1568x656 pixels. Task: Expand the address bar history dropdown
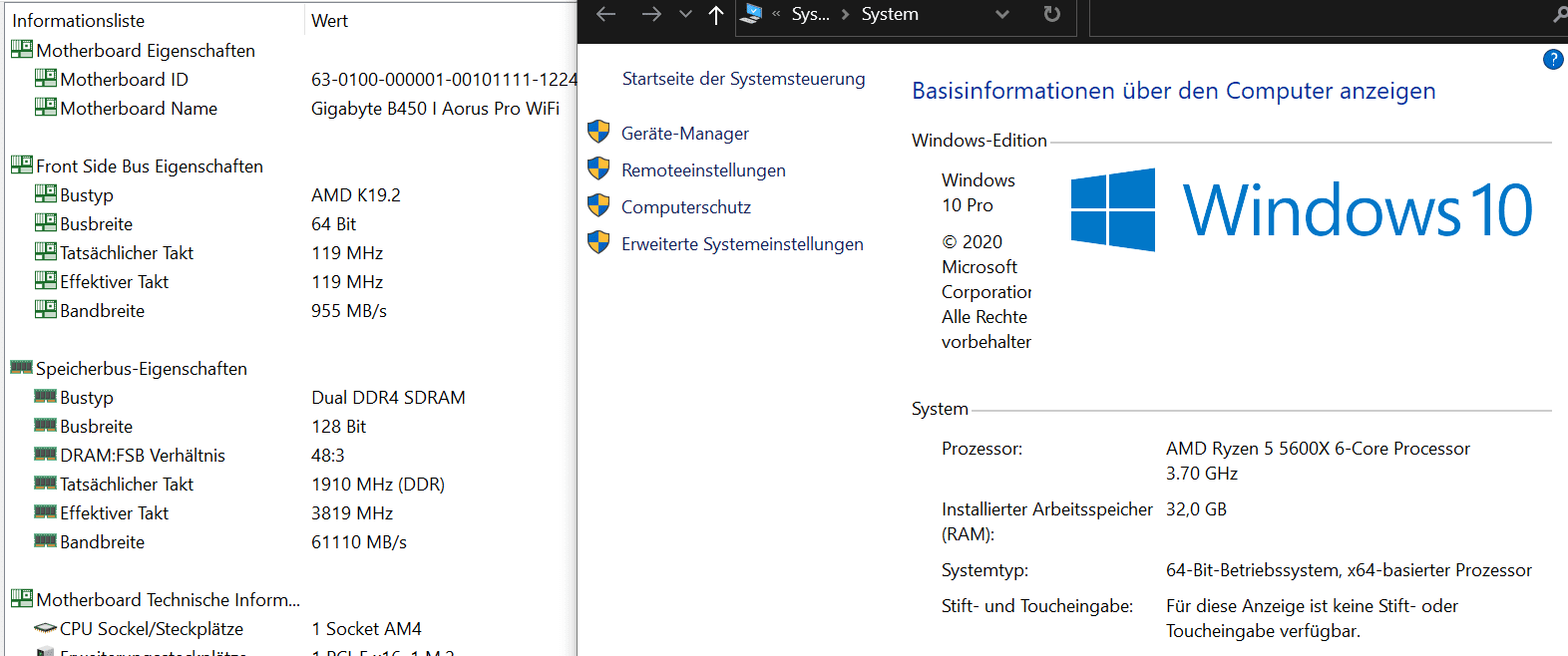(x=1002, y=14)
